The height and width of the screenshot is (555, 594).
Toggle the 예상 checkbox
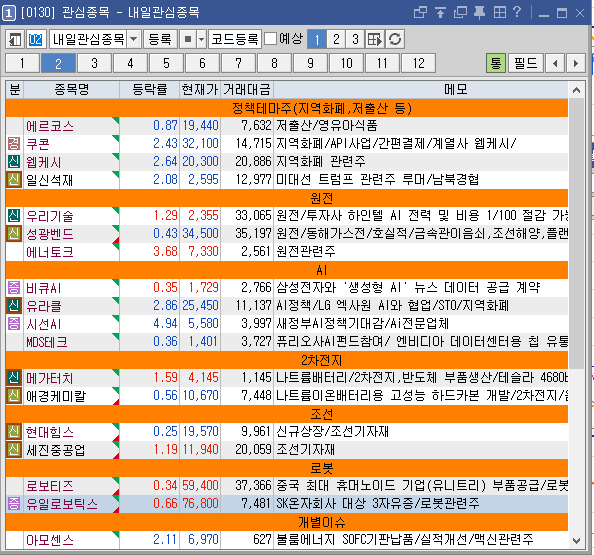(x=270, y=38)
